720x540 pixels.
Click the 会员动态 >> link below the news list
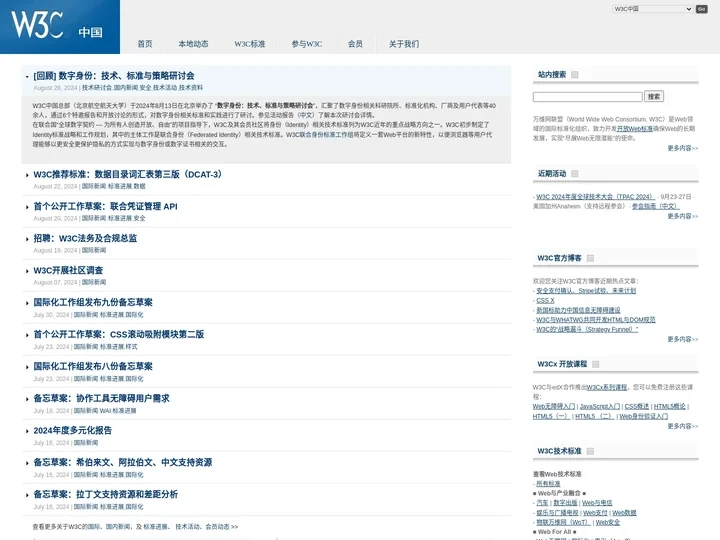[221, 527]
